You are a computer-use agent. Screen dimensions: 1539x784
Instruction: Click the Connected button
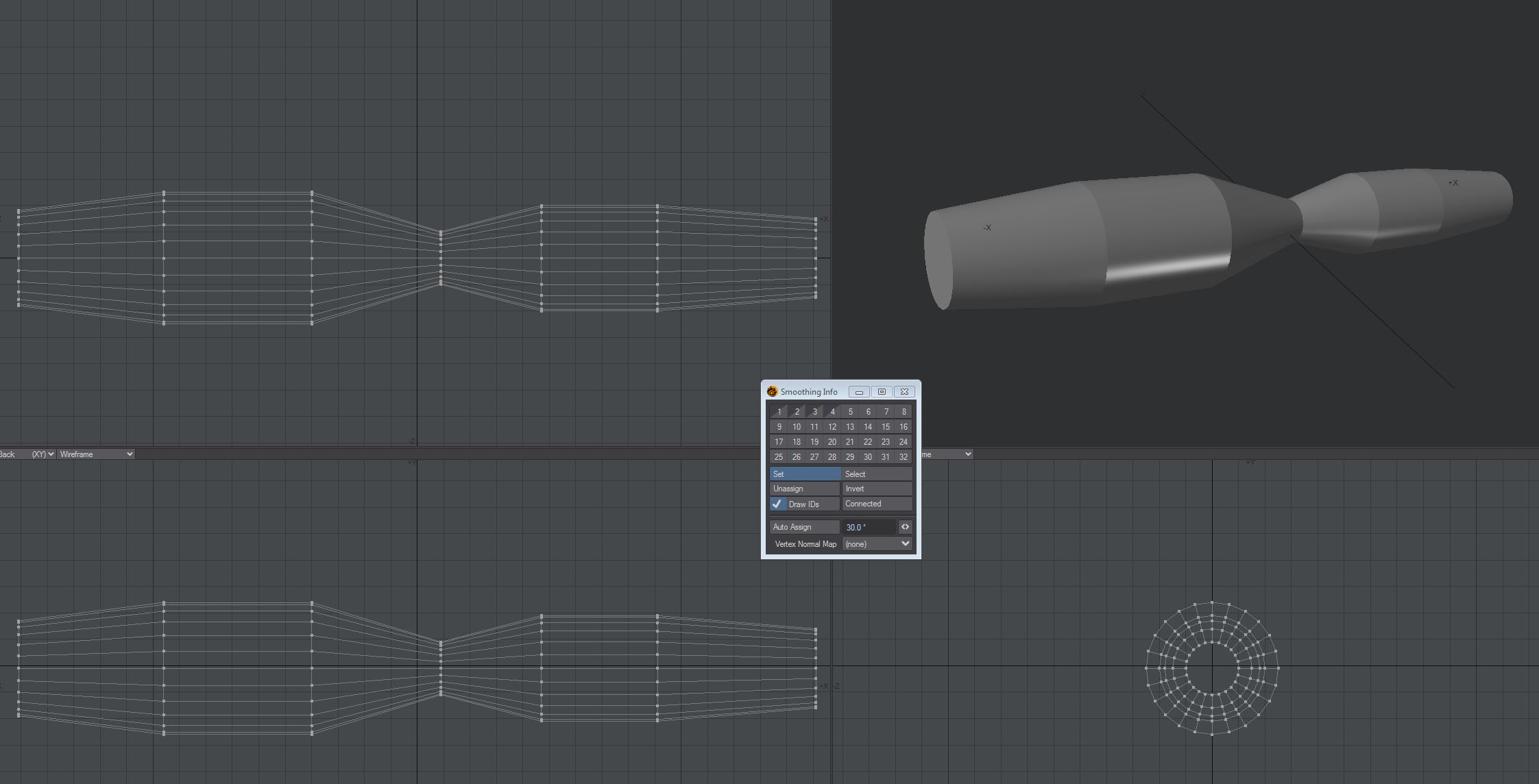(877, 504)
